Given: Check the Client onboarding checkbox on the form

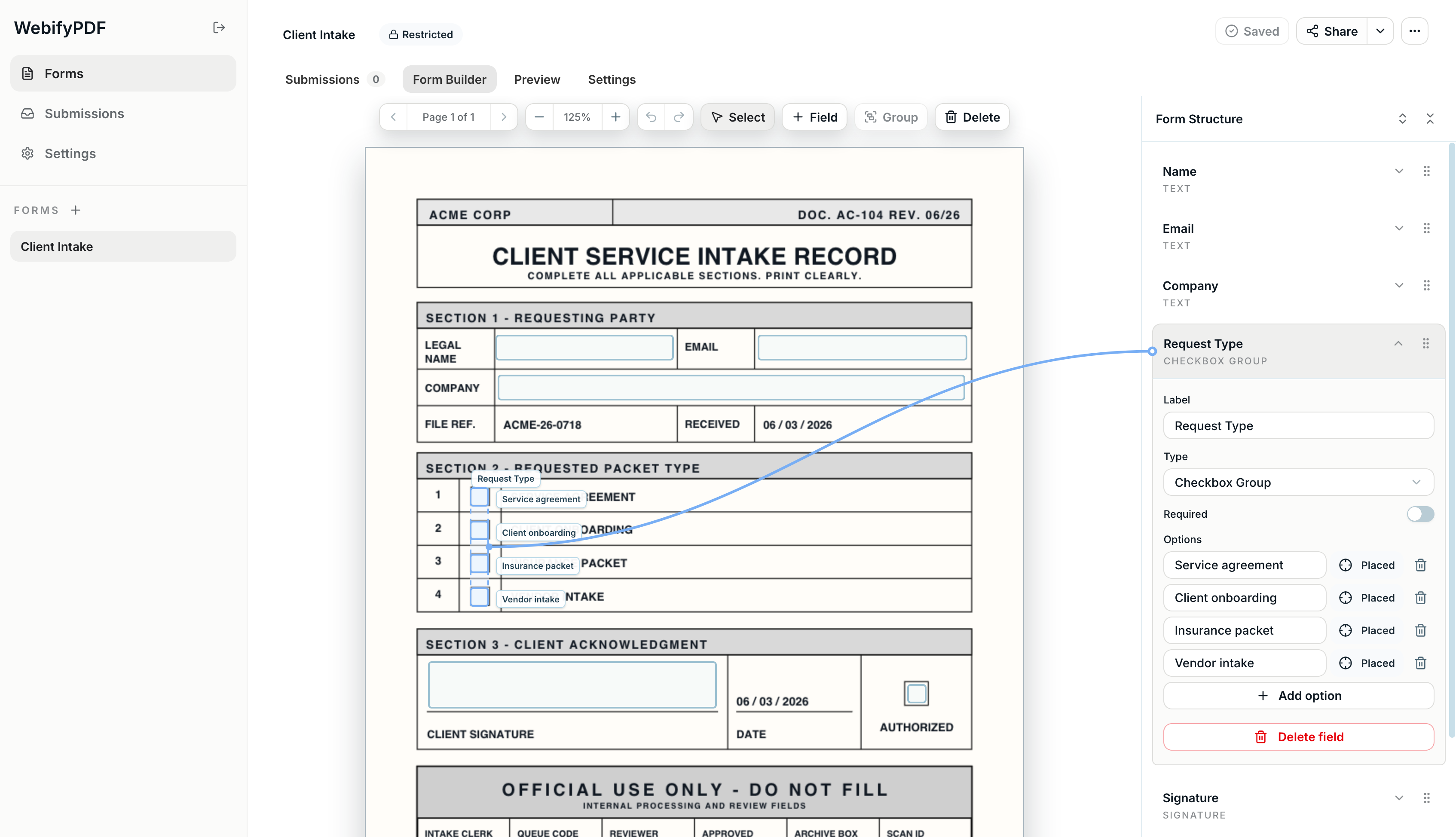Looking at the screenshot, I should pos(480,530).
